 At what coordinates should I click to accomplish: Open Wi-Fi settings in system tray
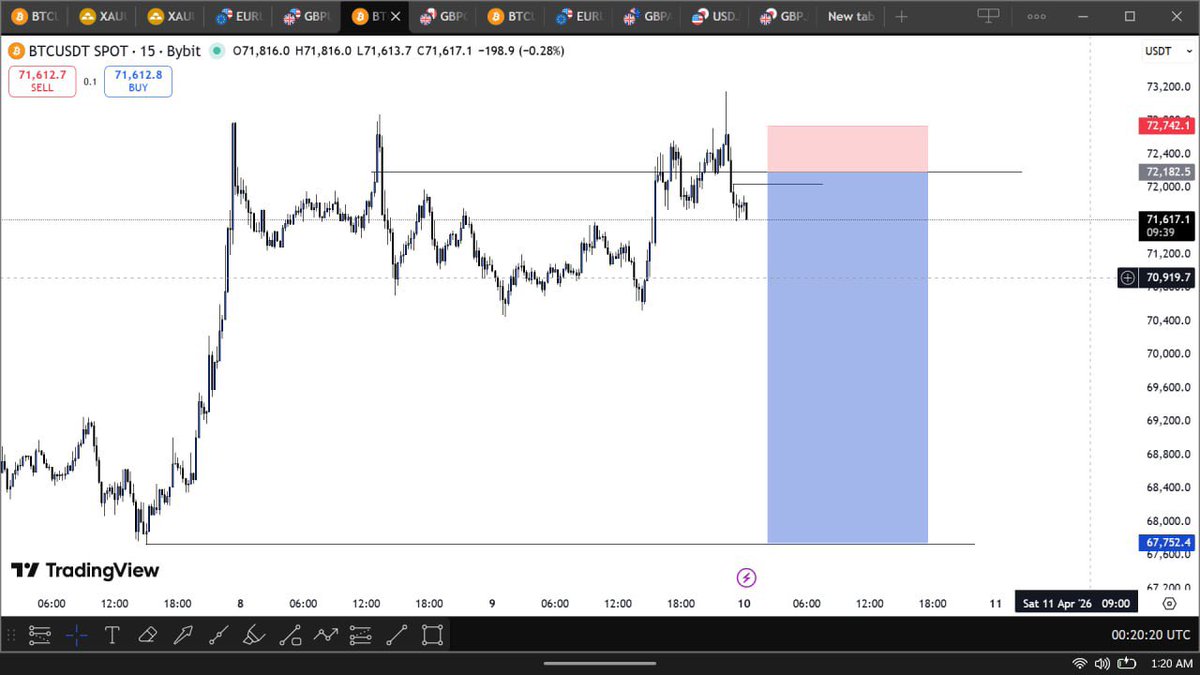tap(1080, 663)
